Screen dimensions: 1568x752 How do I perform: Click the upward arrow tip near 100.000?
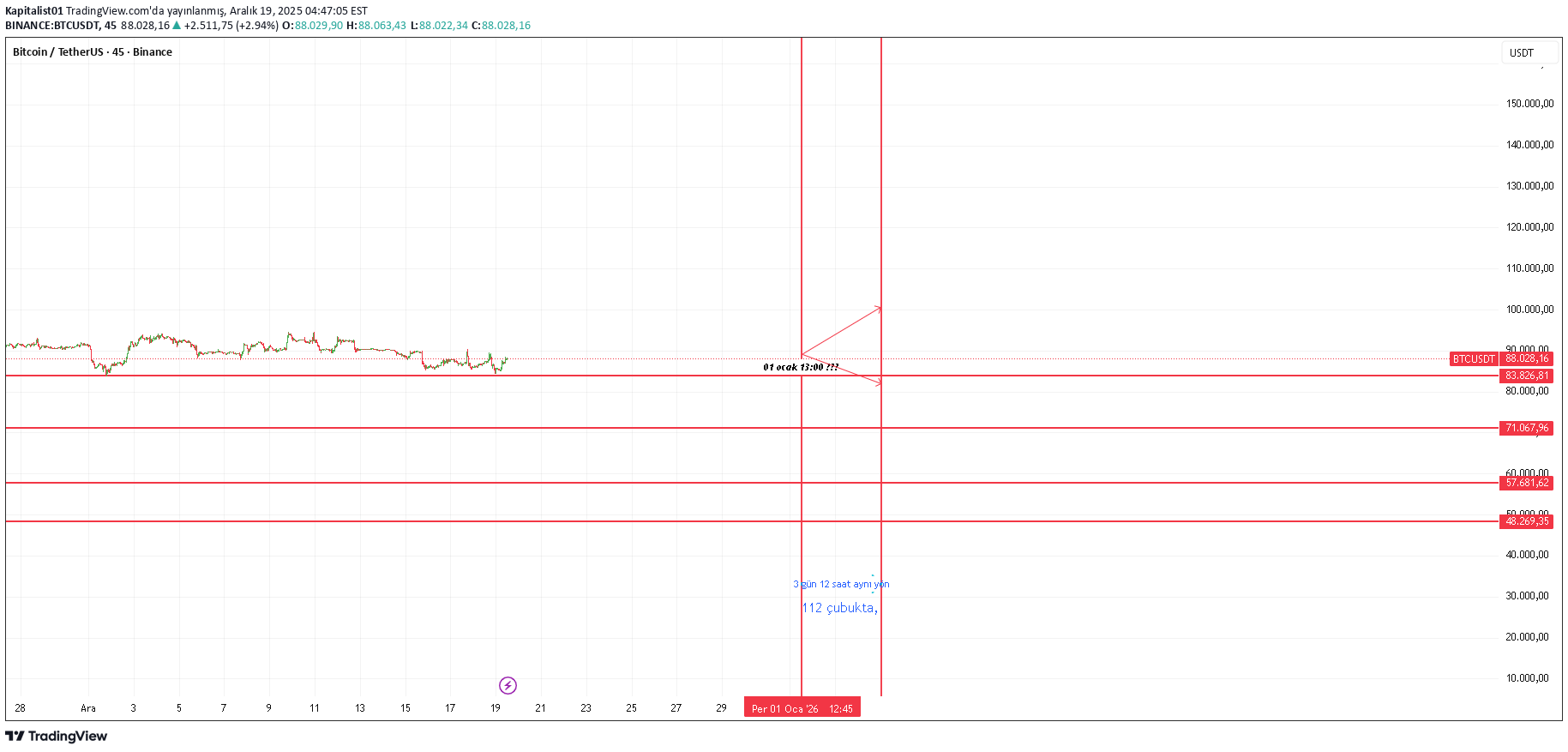[x=879, y=308]
